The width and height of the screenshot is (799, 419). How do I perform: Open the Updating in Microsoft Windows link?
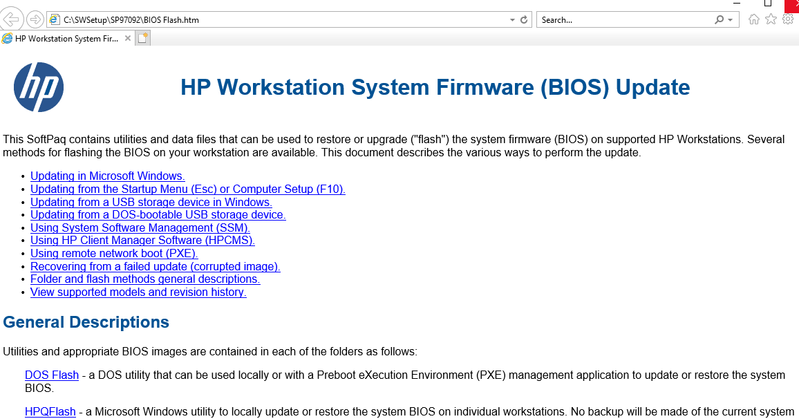point(108,176)
